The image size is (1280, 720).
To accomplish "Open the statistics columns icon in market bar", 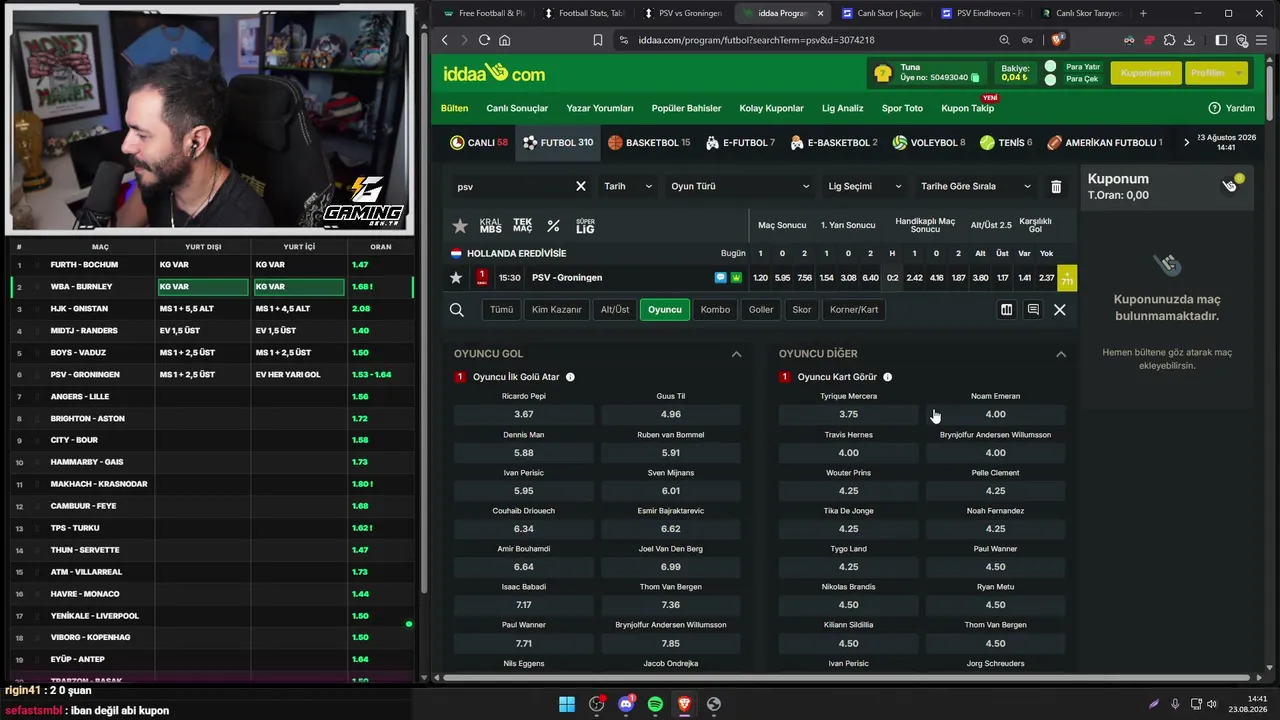I will click(1007, 310).
